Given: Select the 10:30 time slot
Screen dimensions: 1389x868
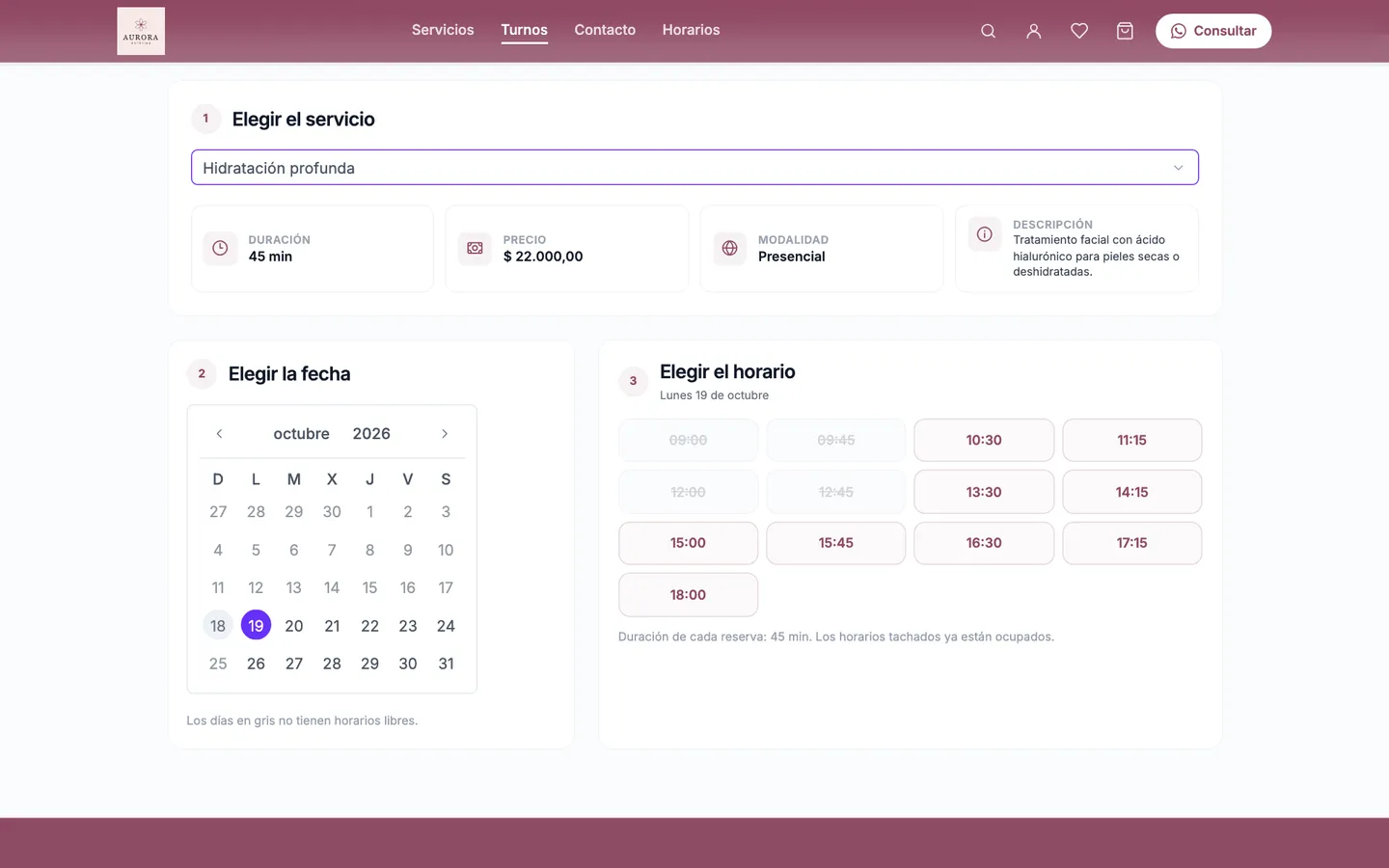Looking at the screenshot, I should 984,440.
